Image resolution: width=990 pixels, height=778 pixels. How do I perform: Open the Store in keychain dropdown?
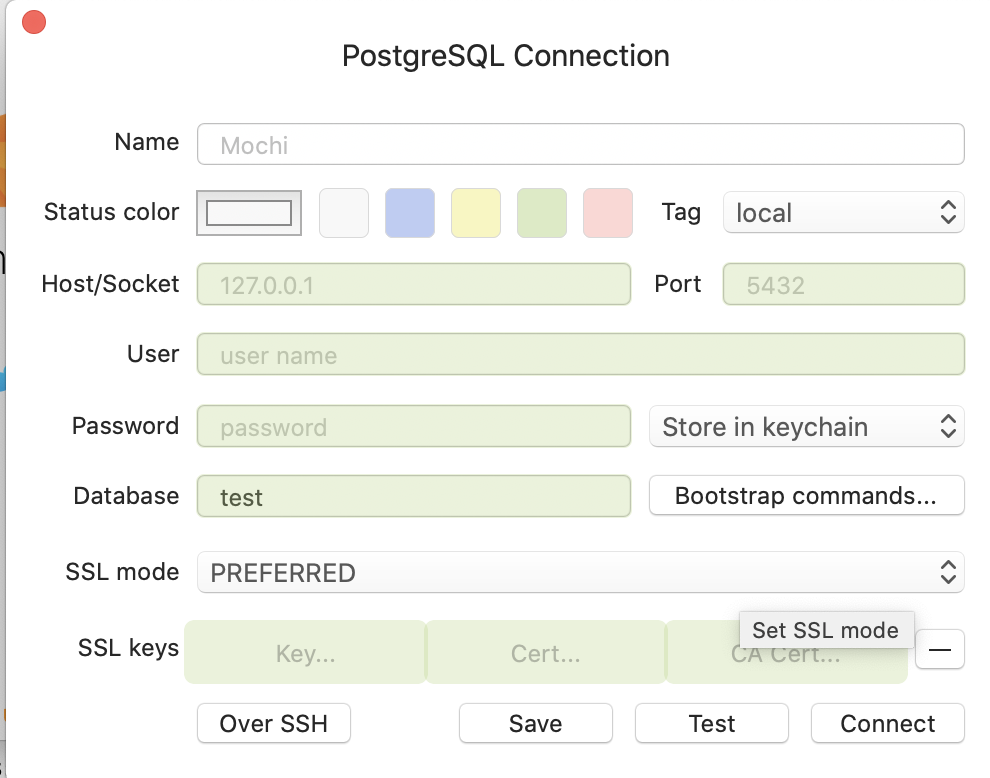point(807,427)
